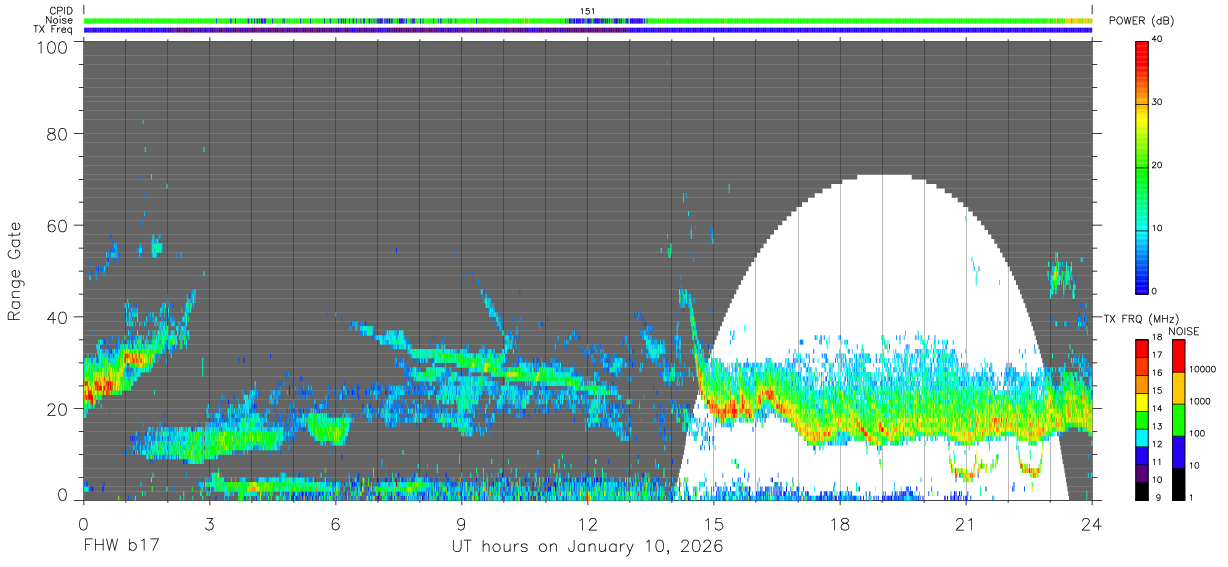Click the 18 tick on the UT hours axis

pyautogui.click(x=840, y=523)
